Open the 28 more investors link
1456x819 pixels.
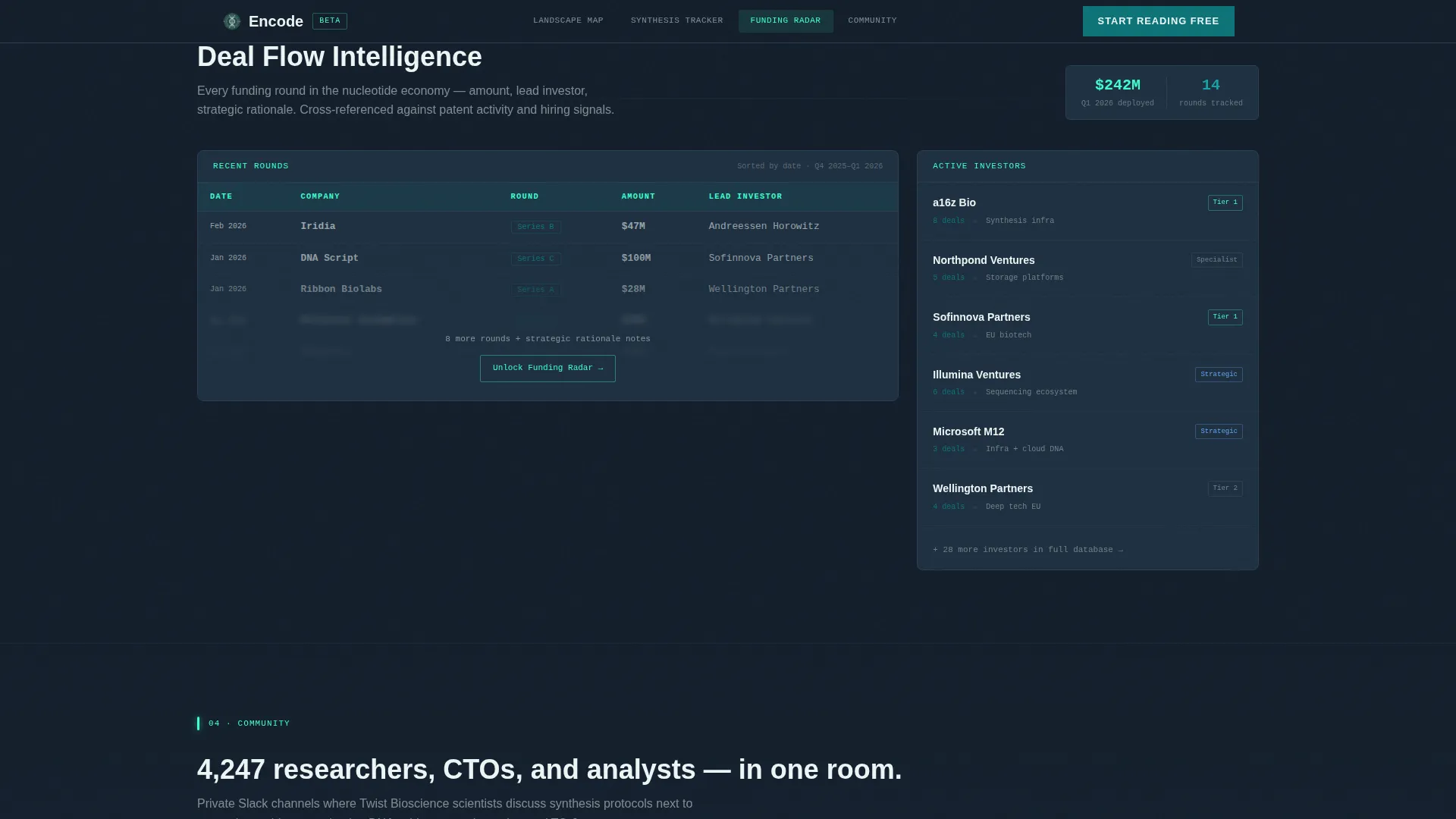point(1028,550)
